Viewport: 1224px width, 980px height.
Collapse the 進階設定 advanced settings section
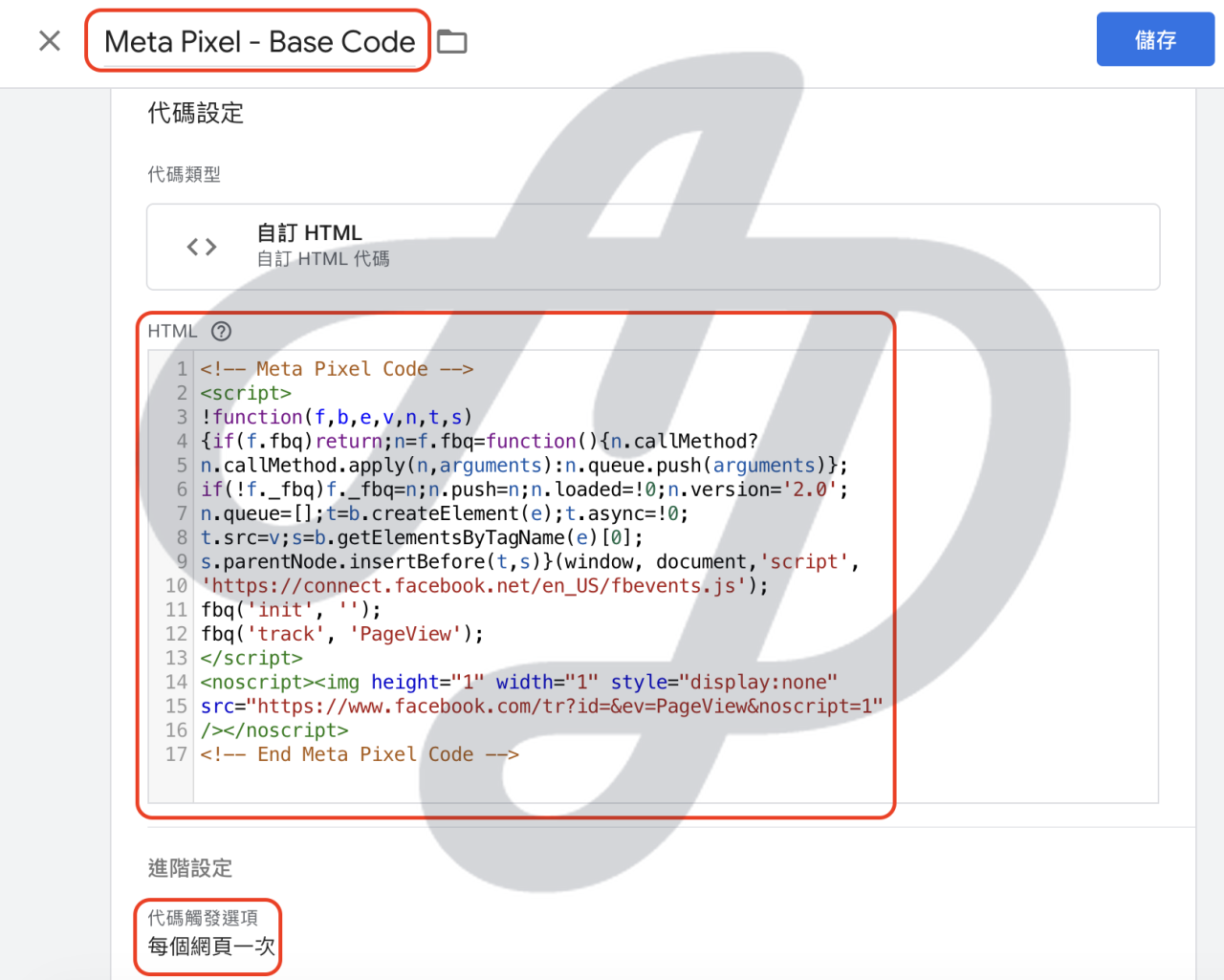click(x=190, y=868)
